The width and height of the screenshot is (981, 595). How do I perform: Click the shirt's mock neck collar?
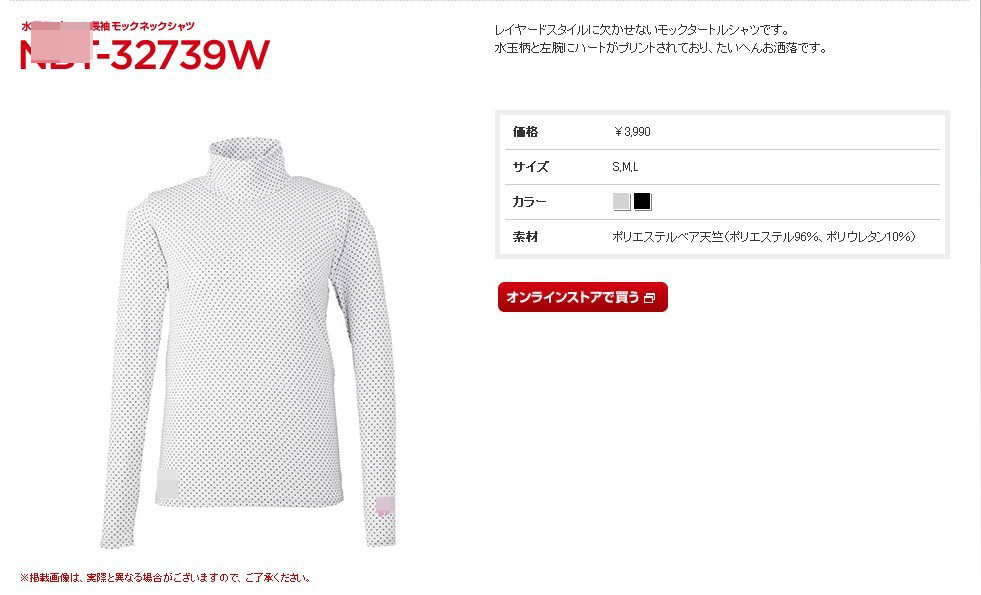246,164
